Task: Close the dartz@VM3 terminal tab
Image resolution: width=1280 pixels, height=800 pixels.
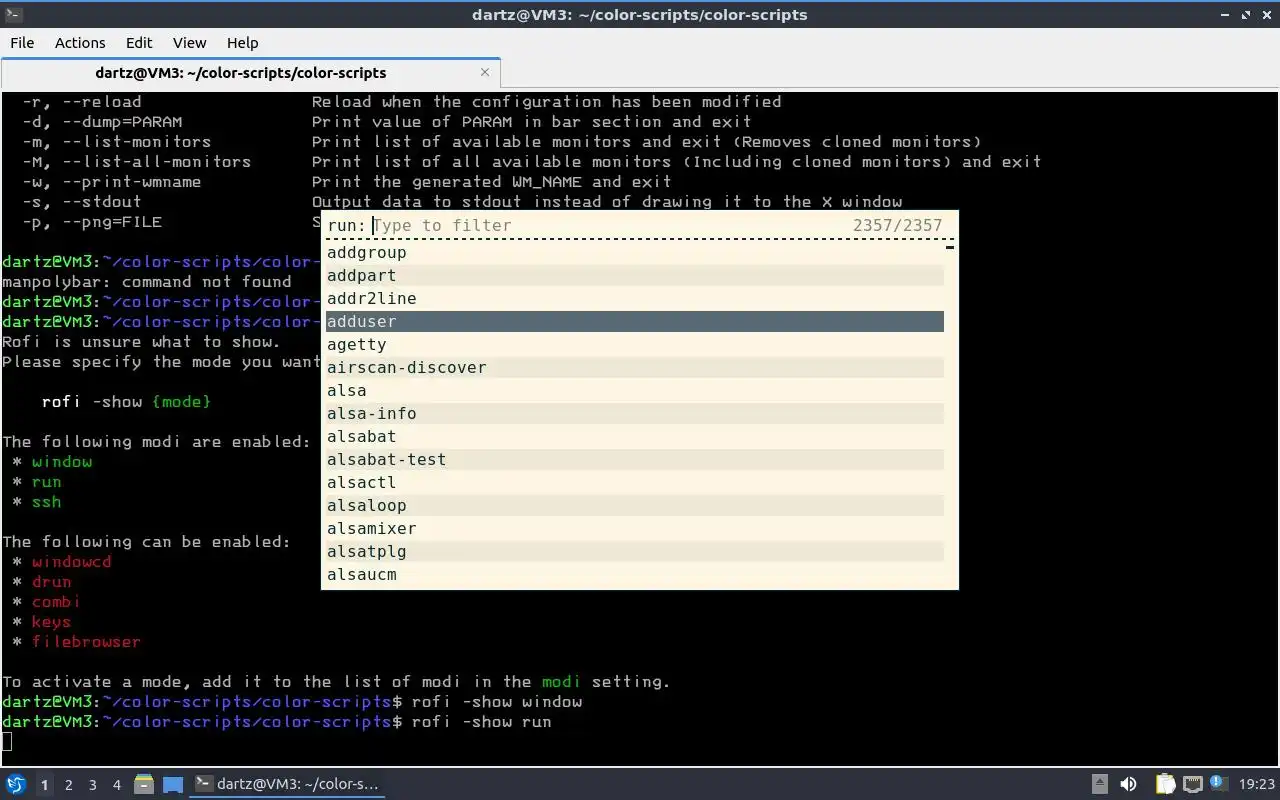Action: [x=485, y=72]
